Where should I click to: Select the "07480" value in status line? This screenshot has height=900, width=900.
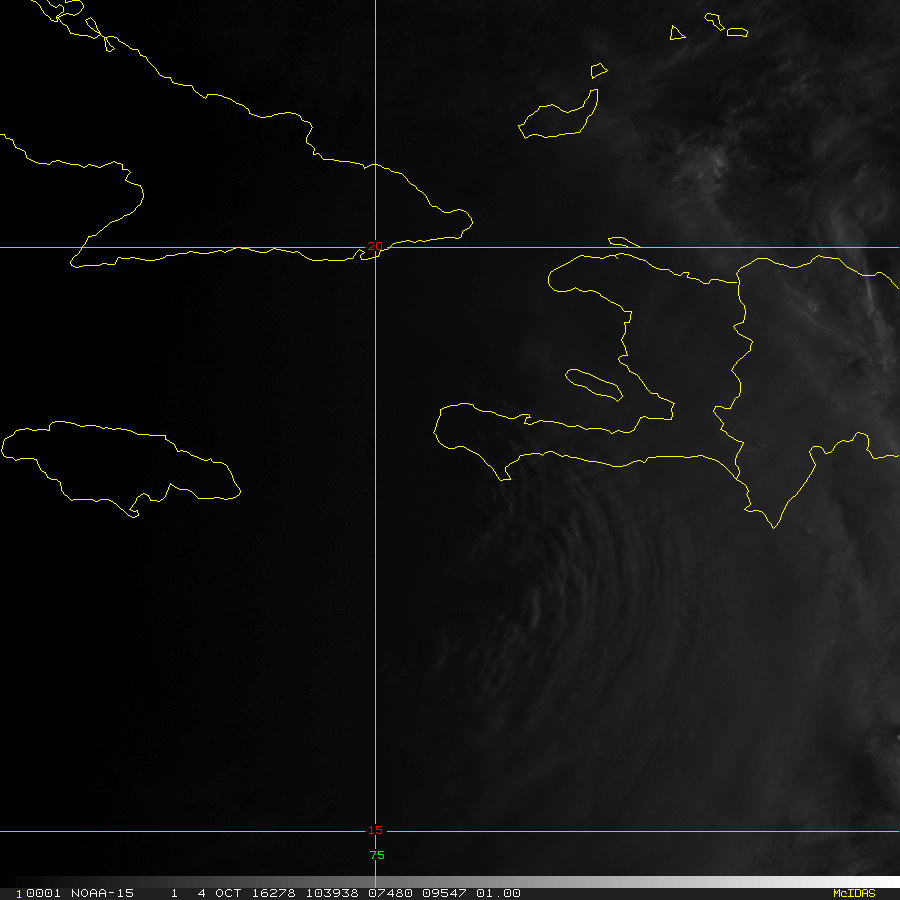coord(390,893)
